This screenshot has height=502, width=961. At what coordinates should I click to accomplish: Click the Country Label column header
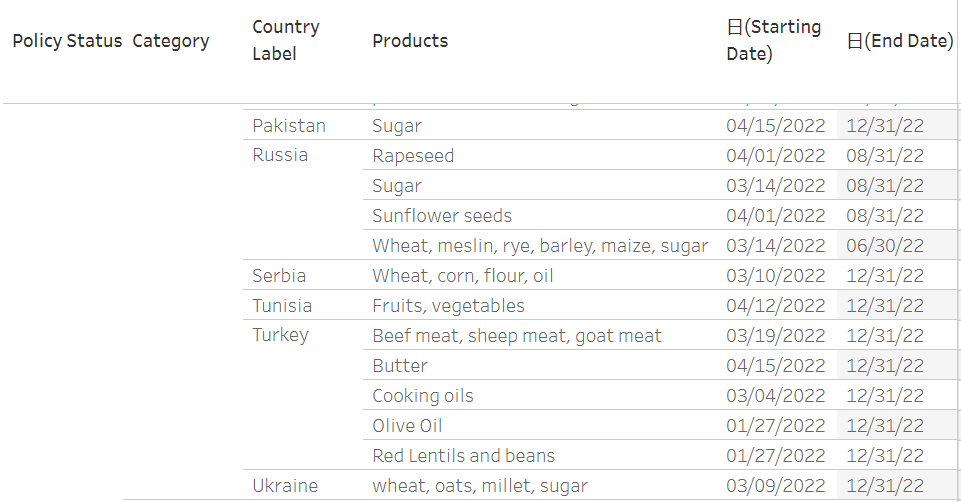(x=285, y=40)
